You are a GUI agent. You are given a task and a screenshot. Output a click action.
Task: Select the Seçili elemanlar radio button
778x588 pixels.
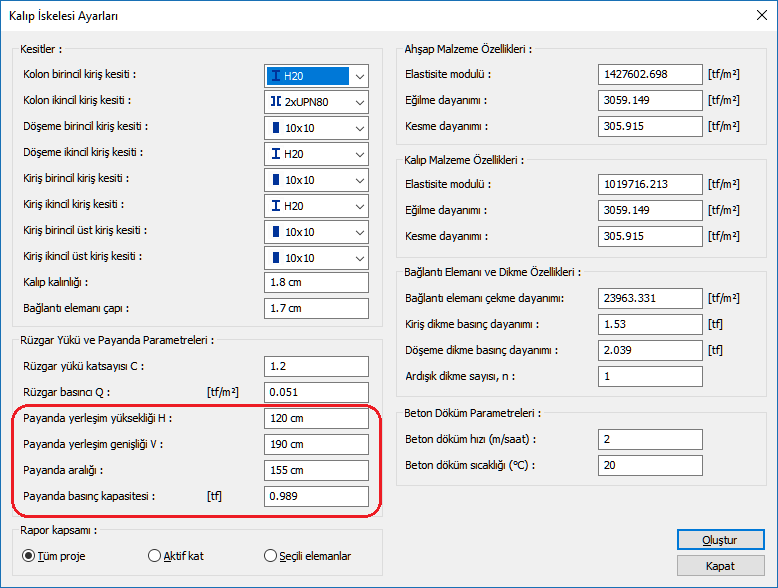tap(271, 556)
